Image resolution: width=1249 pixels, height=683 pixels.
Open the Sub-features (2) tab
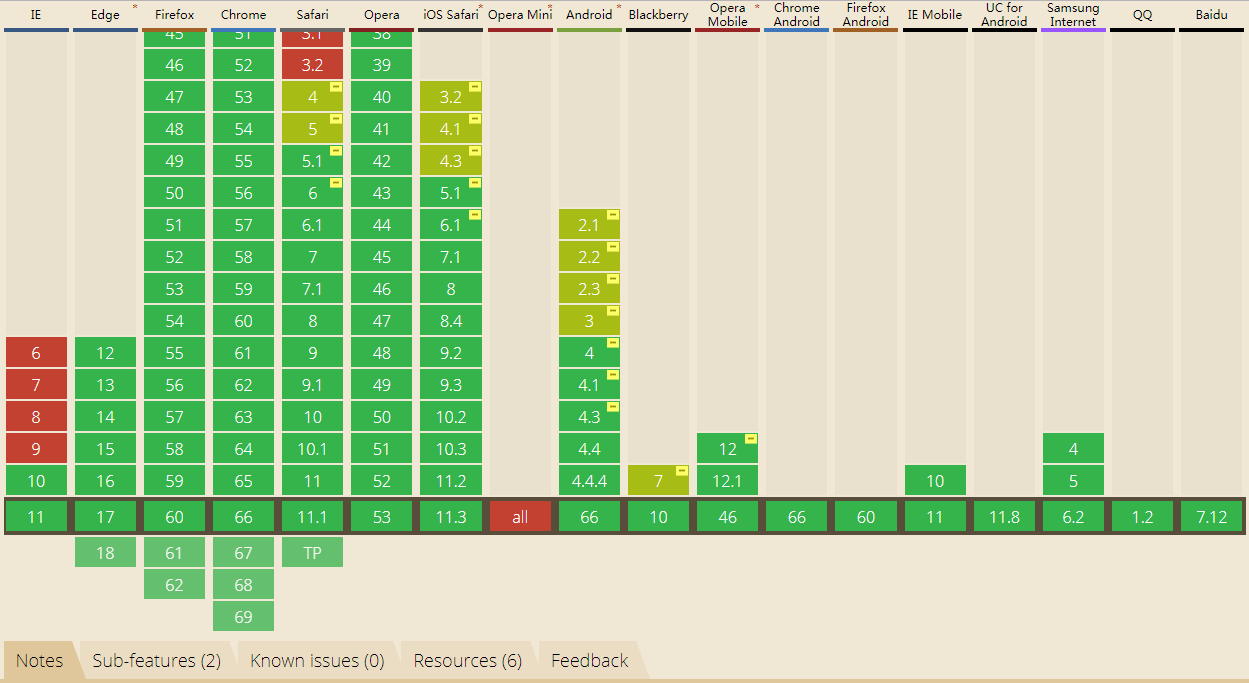(x=157, y=661)
